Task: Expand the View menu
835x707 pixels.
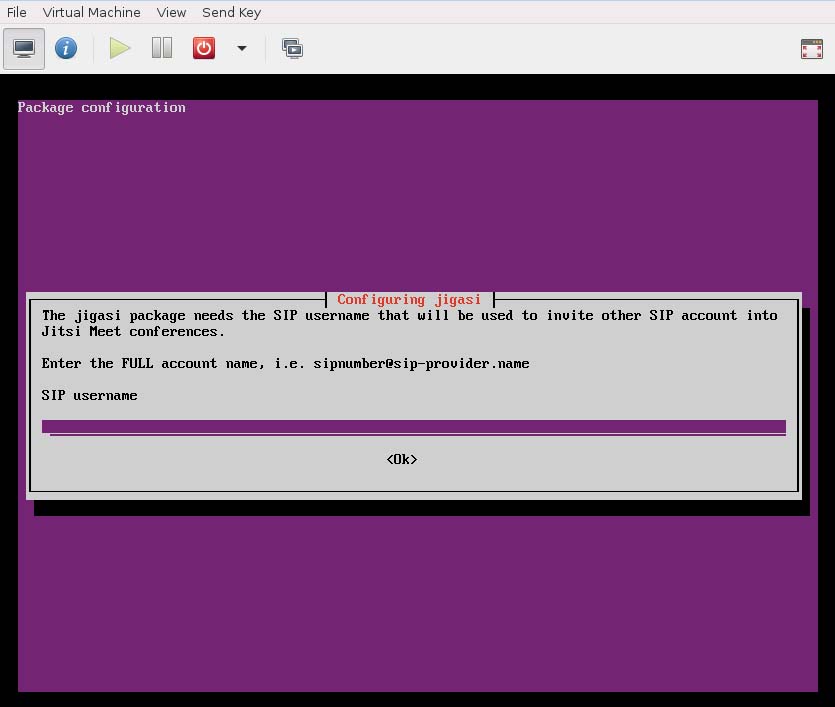Action: pos(171,12)
